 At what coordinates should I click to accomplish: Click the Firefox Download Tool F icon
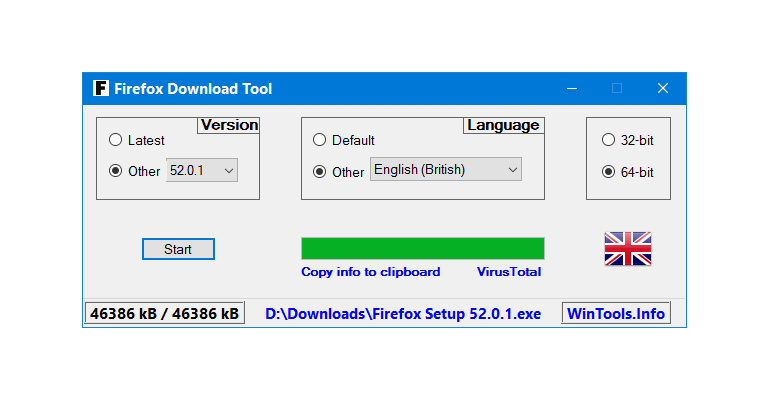(101, 88)
